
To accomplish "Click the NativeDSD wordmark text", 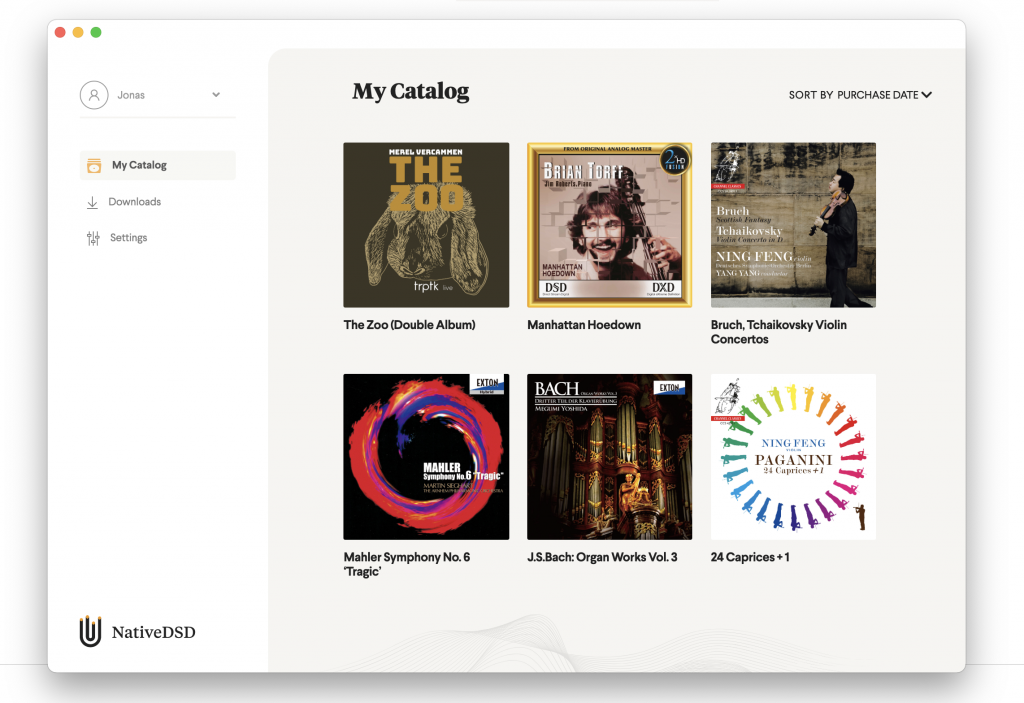I will [153, 632].
